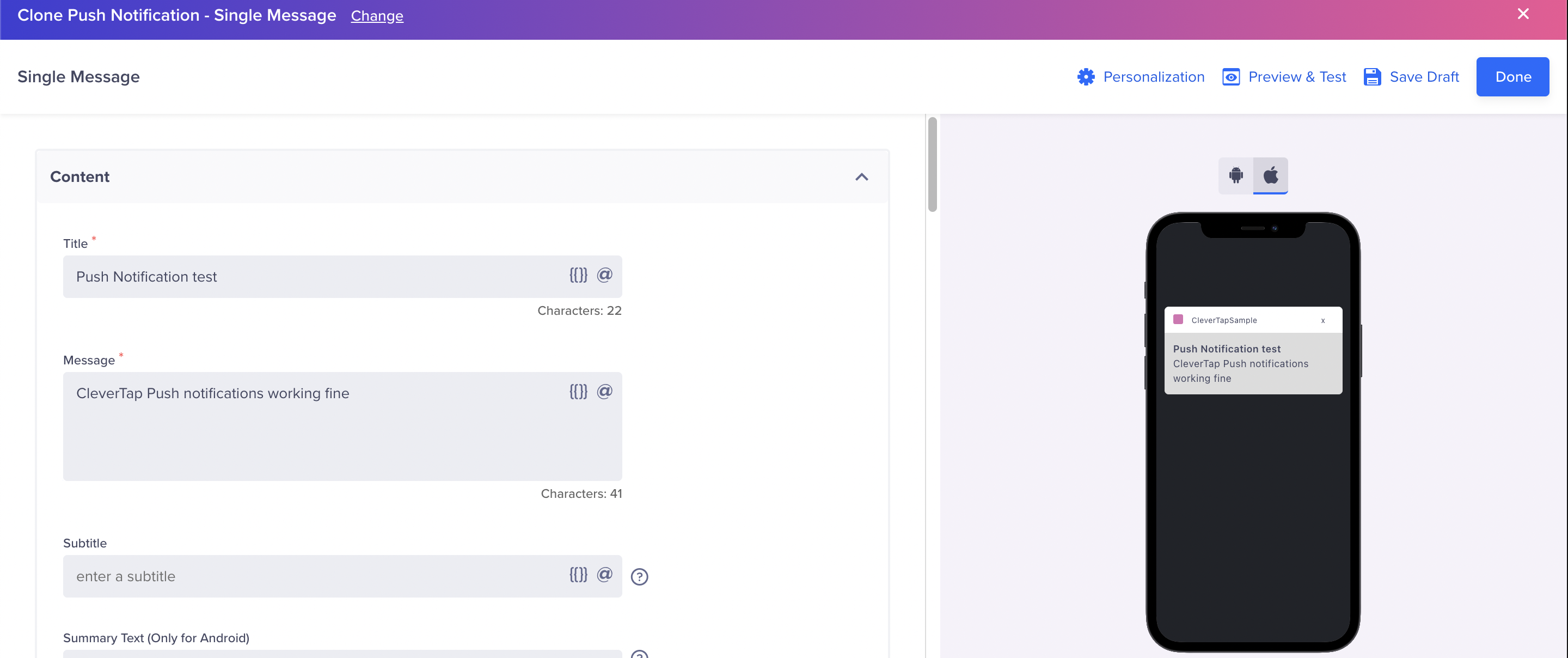Click the 'Single Message' page heading
The width and height of the screenshot is (1568, 658).
point(78,77)
